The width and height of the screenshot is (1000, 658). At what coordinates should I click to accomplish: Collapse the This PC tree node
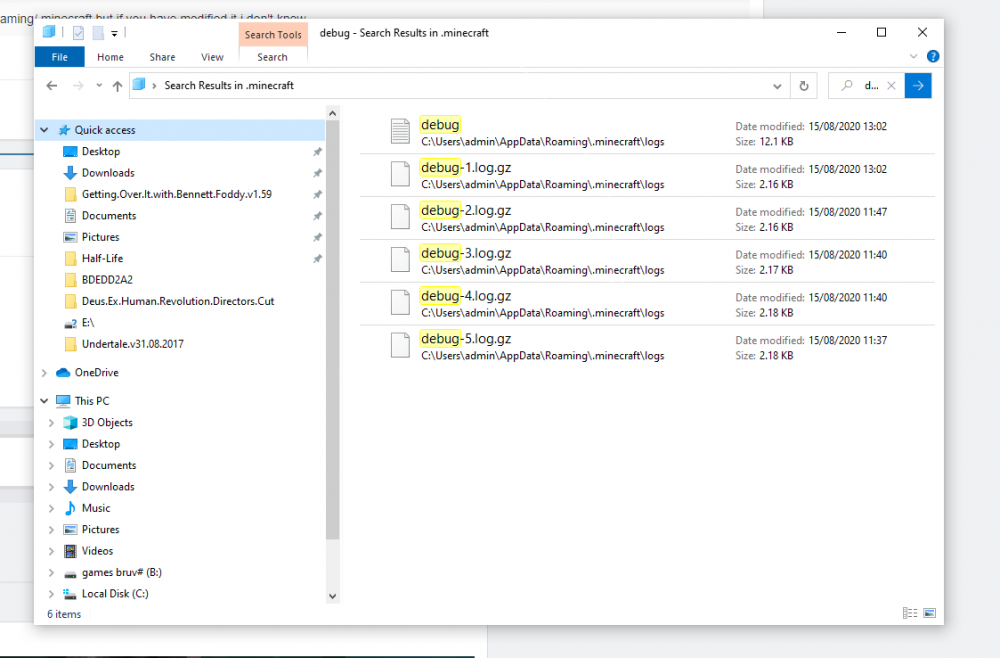(44, 401)
